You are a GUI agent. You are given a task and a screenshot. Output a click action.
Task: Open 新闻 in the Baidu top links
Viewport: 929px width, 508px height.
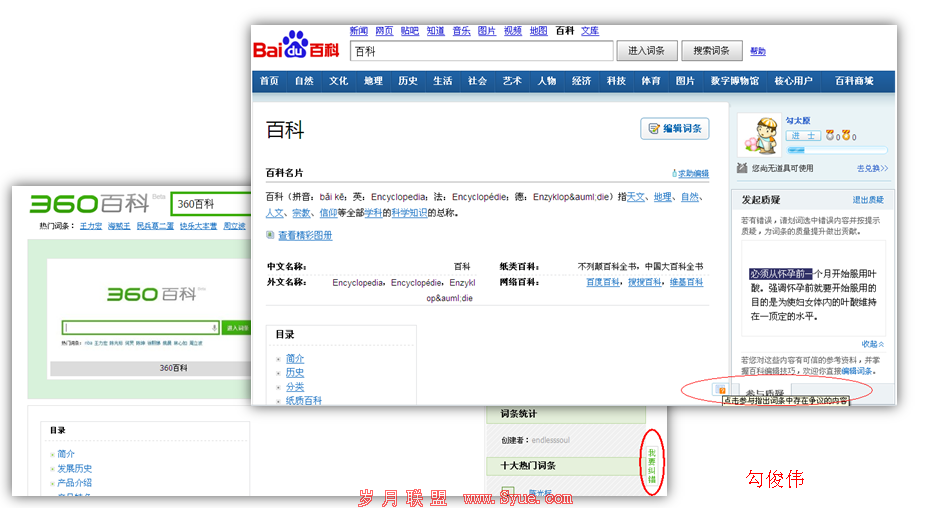coord(358,31)
